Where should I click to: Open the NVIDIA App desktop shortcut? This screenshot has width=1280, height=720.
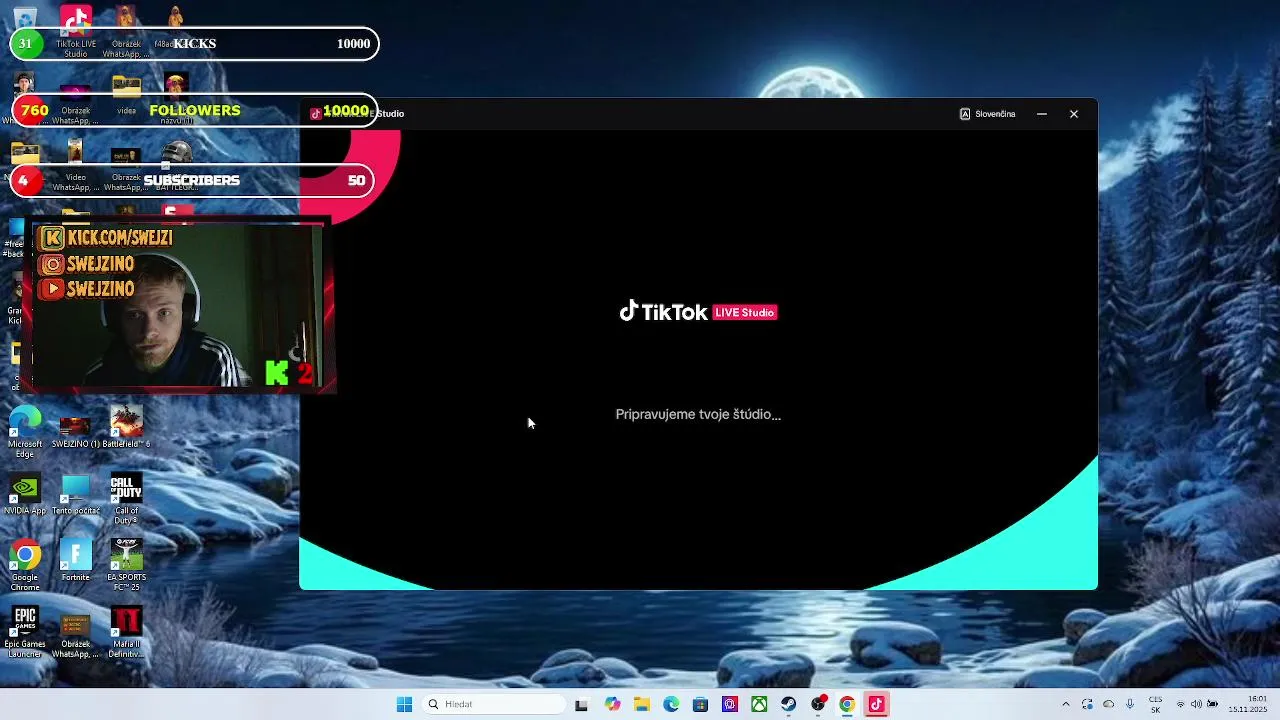pos(25,494)
